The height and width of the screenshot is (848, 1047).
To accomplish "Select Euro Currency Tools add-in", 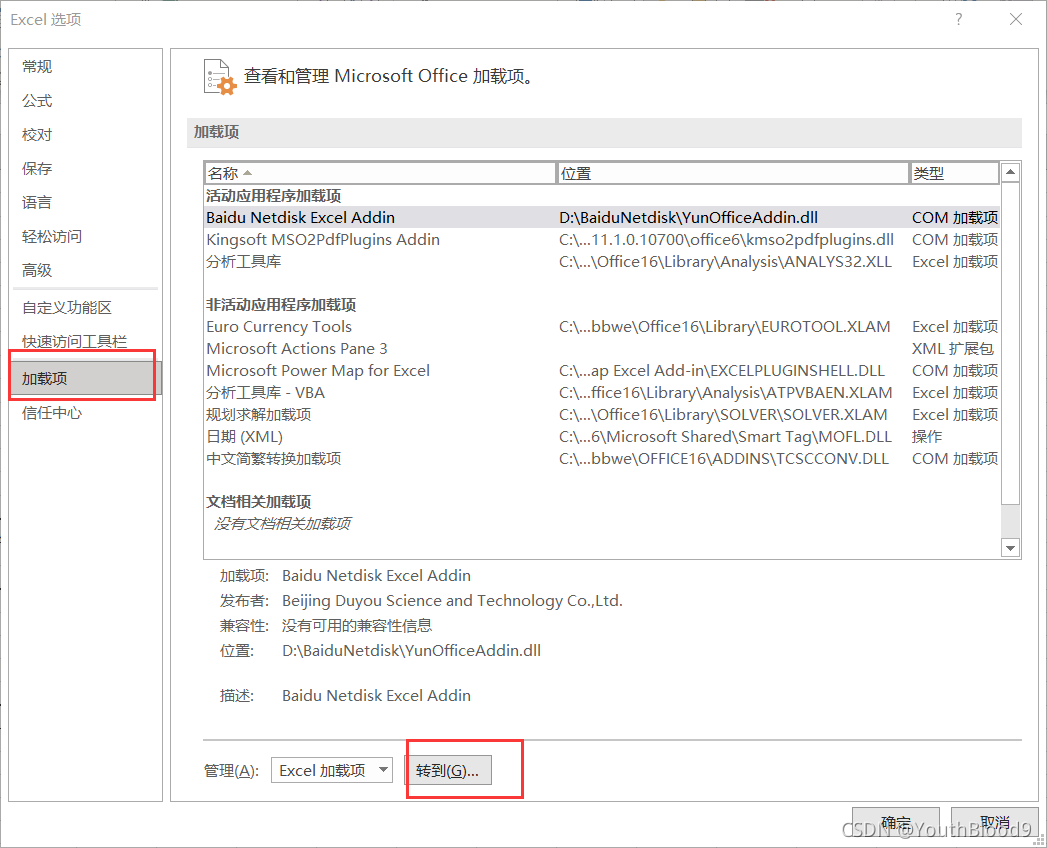I will click(602, 327).
